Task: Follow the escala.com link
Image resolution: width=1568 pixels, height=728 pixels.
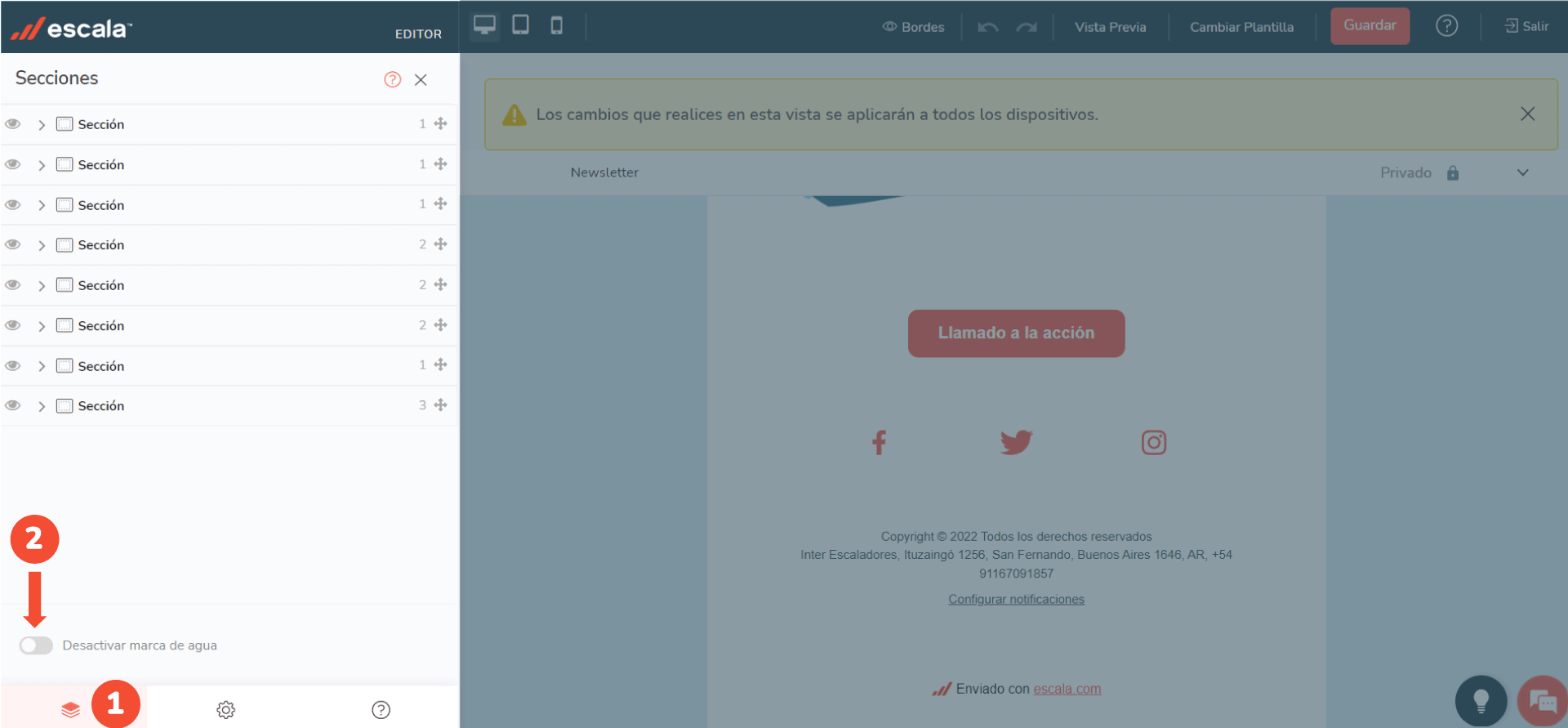Action: tap(1067, 689)
